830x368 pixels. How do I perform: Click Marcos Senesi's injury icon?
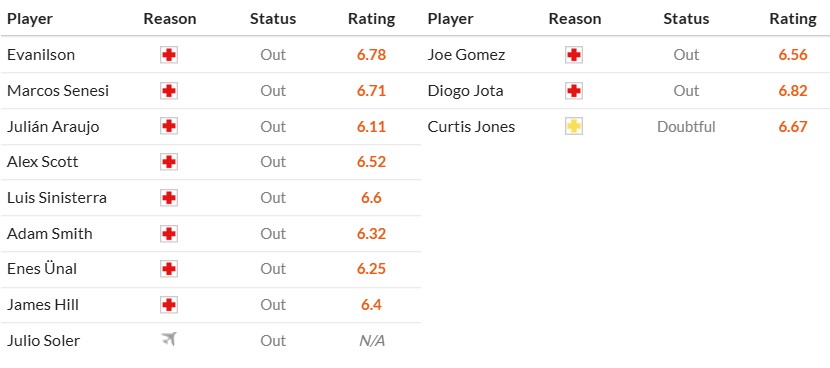click(169, 91)
